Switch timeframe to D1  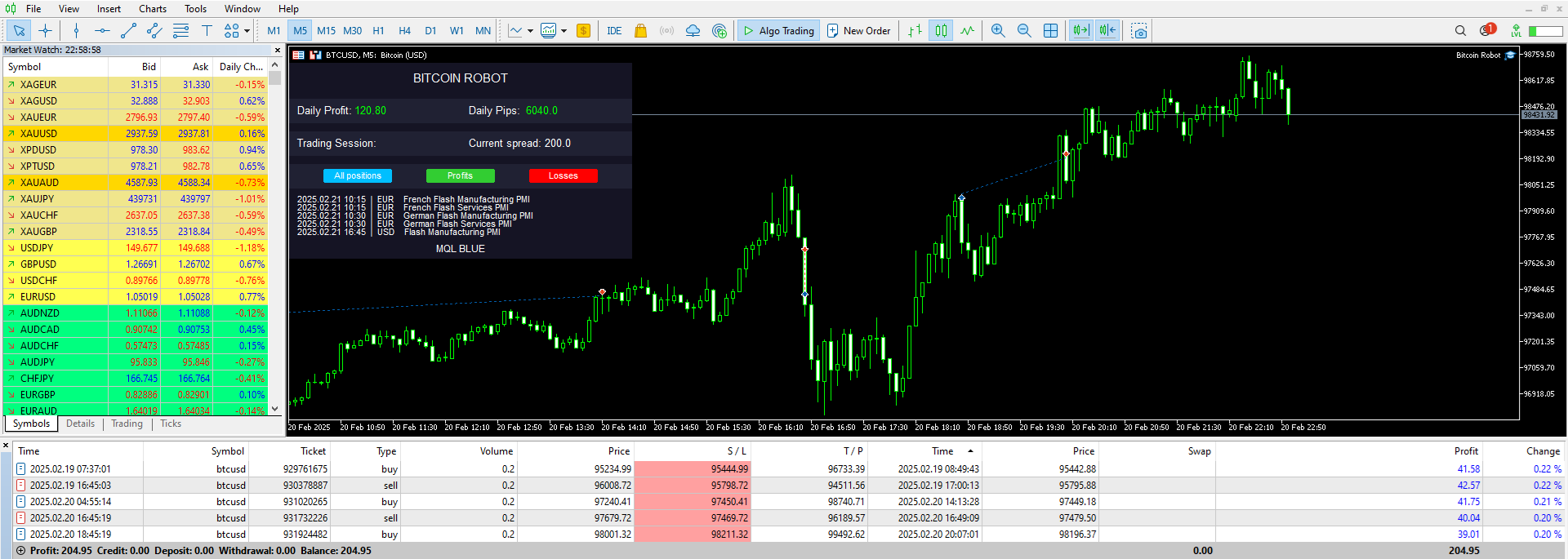point(430,31)
